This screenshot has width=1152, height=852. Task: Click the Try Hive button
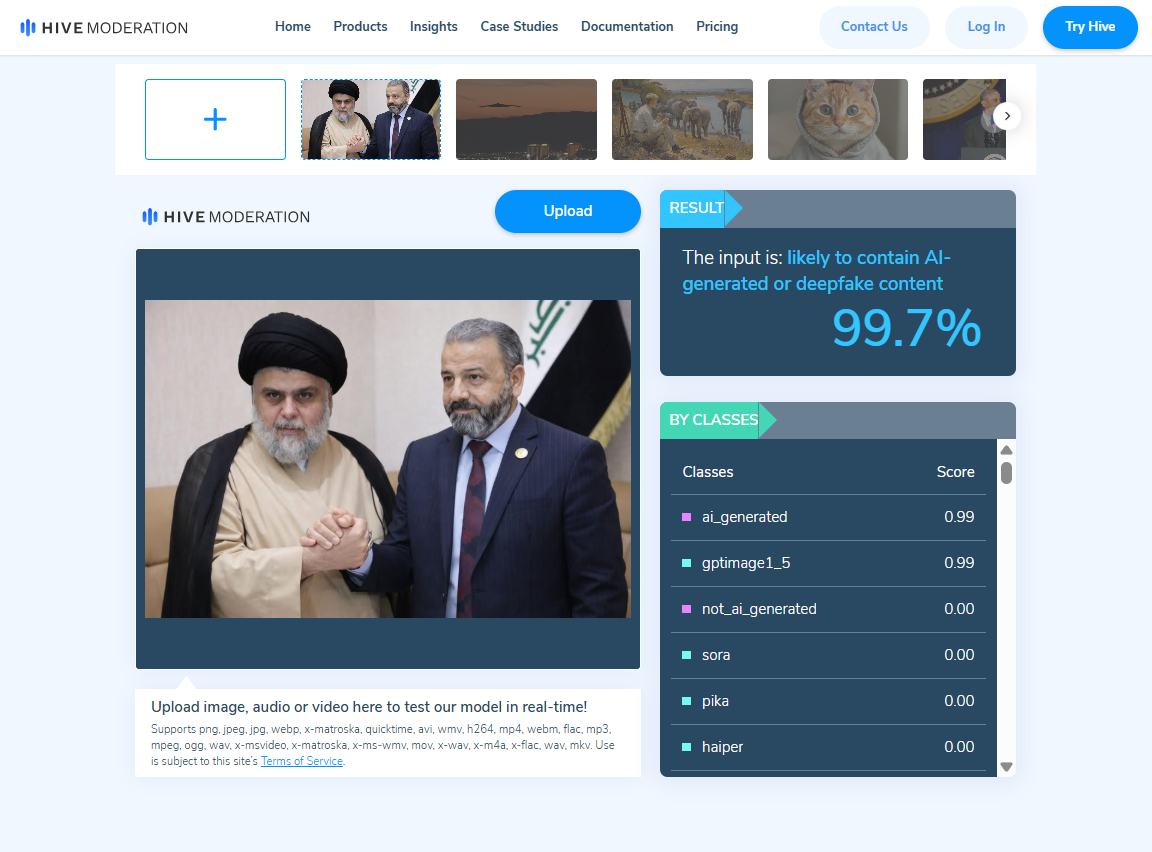1090,27
